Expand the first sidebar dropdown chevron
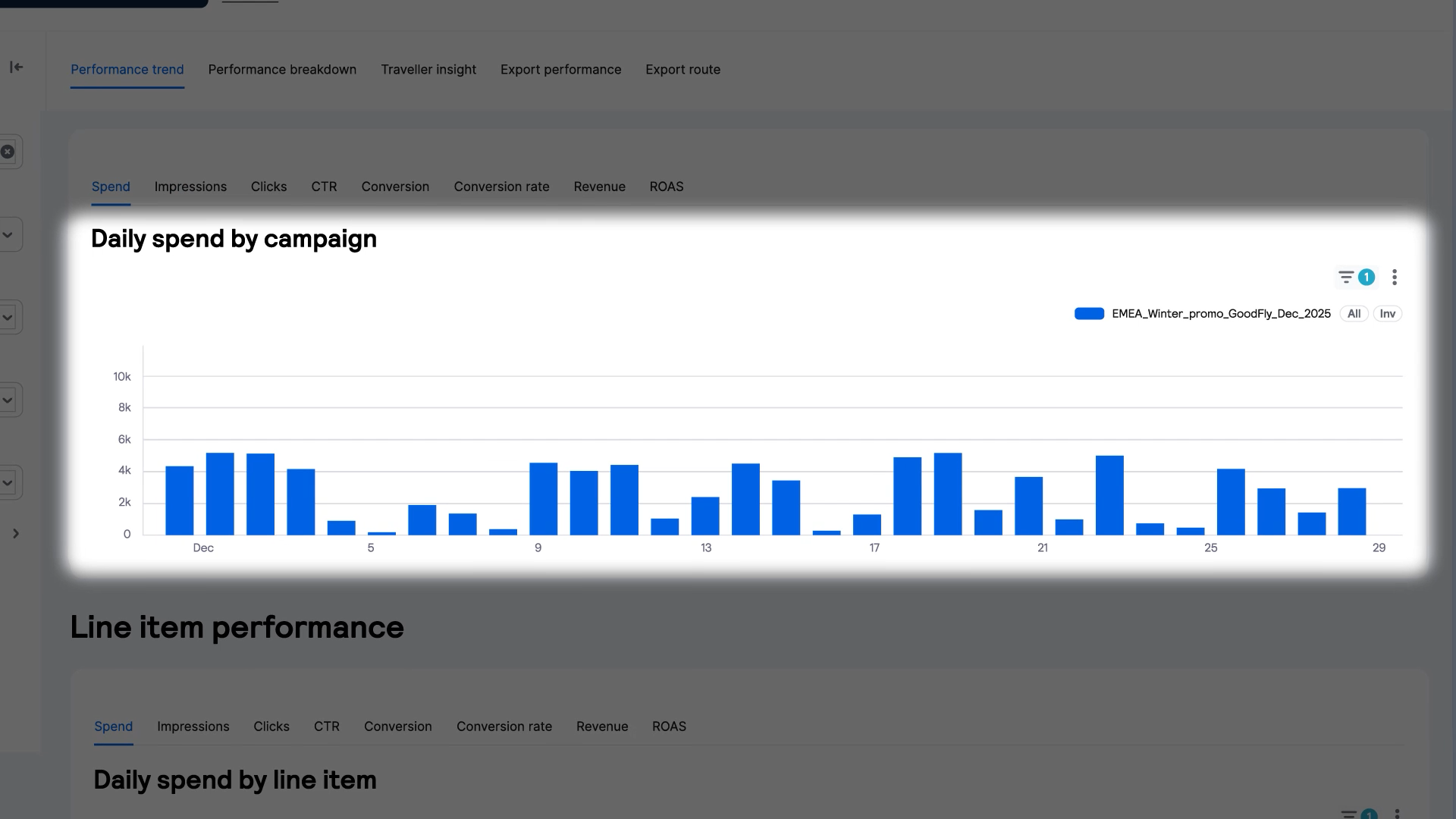 [8, 235]
